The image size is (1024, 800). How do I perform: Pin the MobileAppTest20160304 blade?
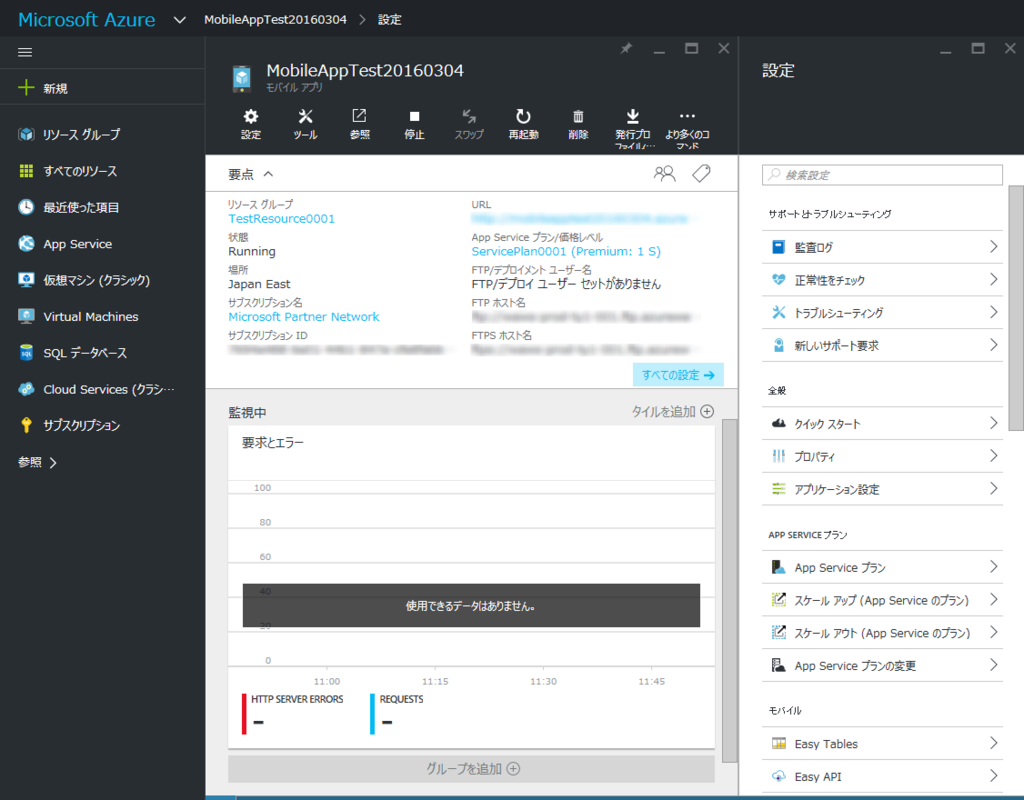[x=626, y=48]
